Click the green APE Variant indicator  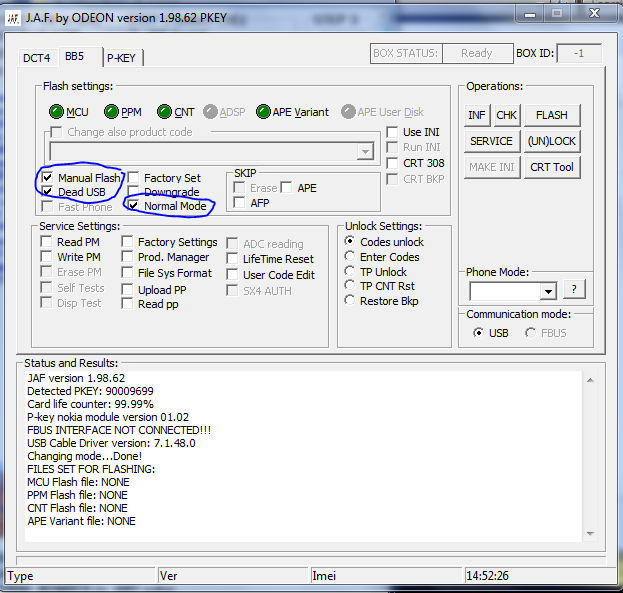click(263, 112)
